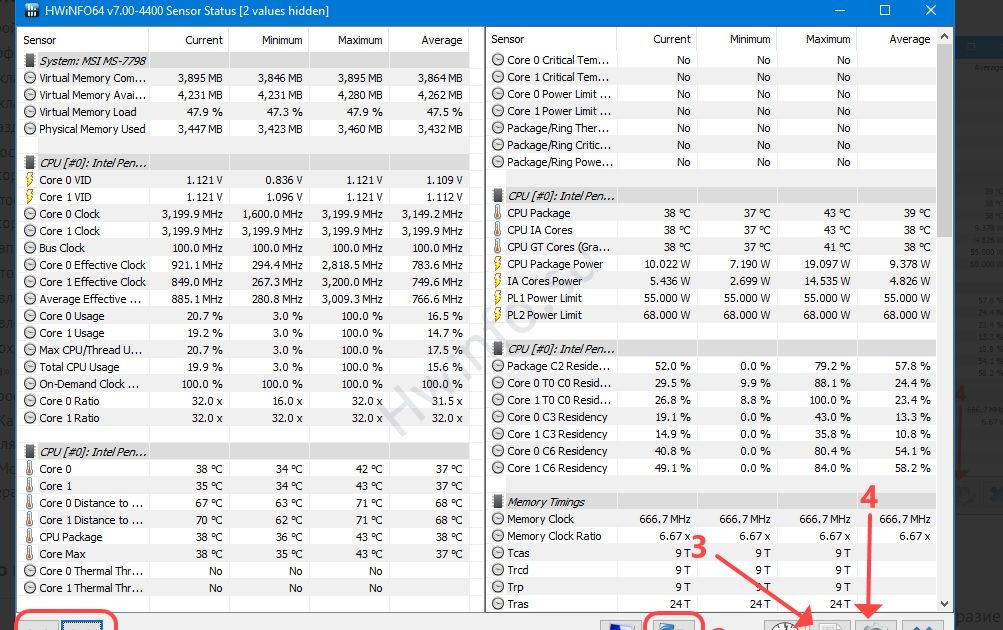Viewport: 1003px width, 630px height.
Task: Click the chip icon beside System: MSI MS-7798
Action: 29,61
